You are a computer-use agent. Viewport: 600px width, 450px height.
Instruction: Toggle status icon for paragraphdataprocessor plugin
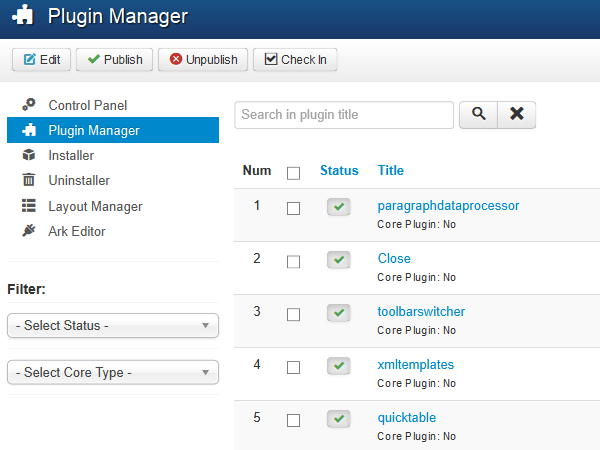coord(339,207)
